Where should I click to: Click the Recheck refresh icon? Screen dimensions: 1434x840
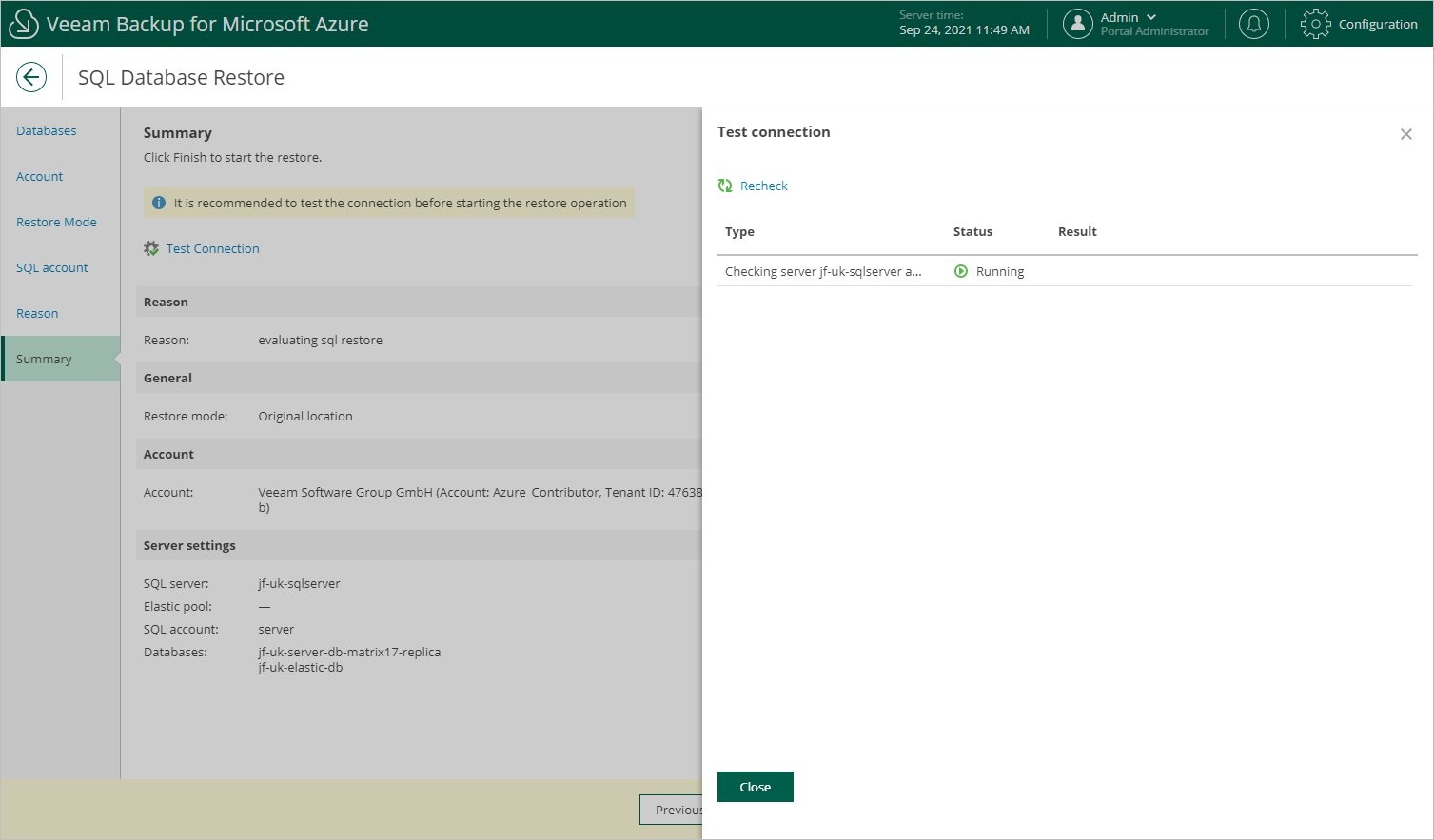pyautogui.click(x=725, y=186)
